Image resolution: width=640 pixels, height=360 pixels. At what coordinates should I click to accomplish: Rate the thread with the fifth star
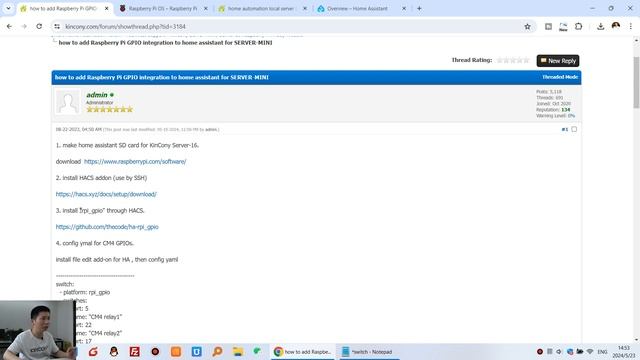tap(527, 60)
